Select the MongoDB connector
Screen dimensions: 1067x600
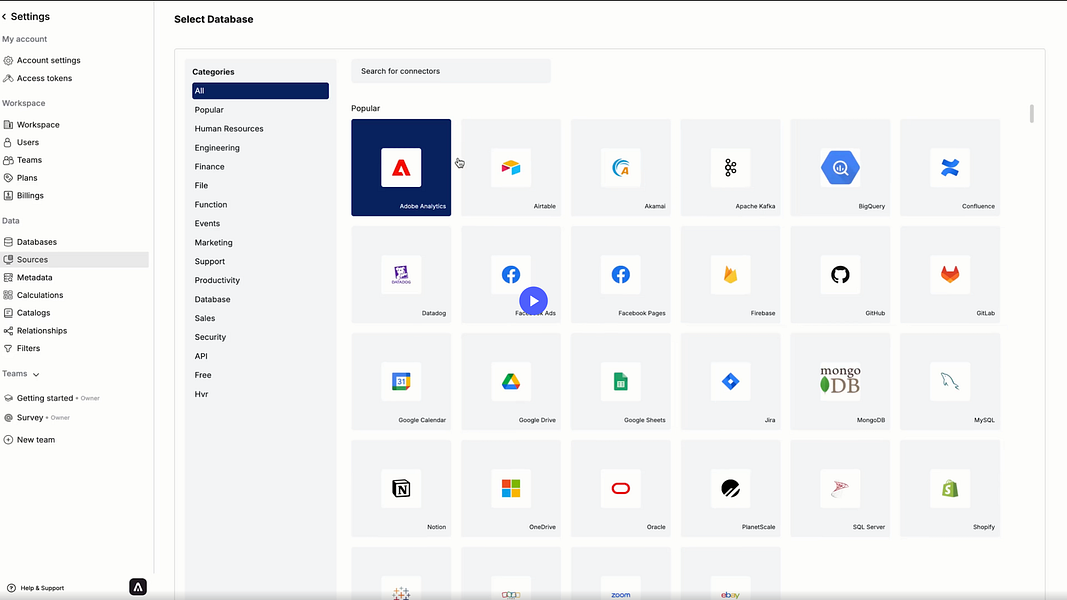tap(840, 381)
